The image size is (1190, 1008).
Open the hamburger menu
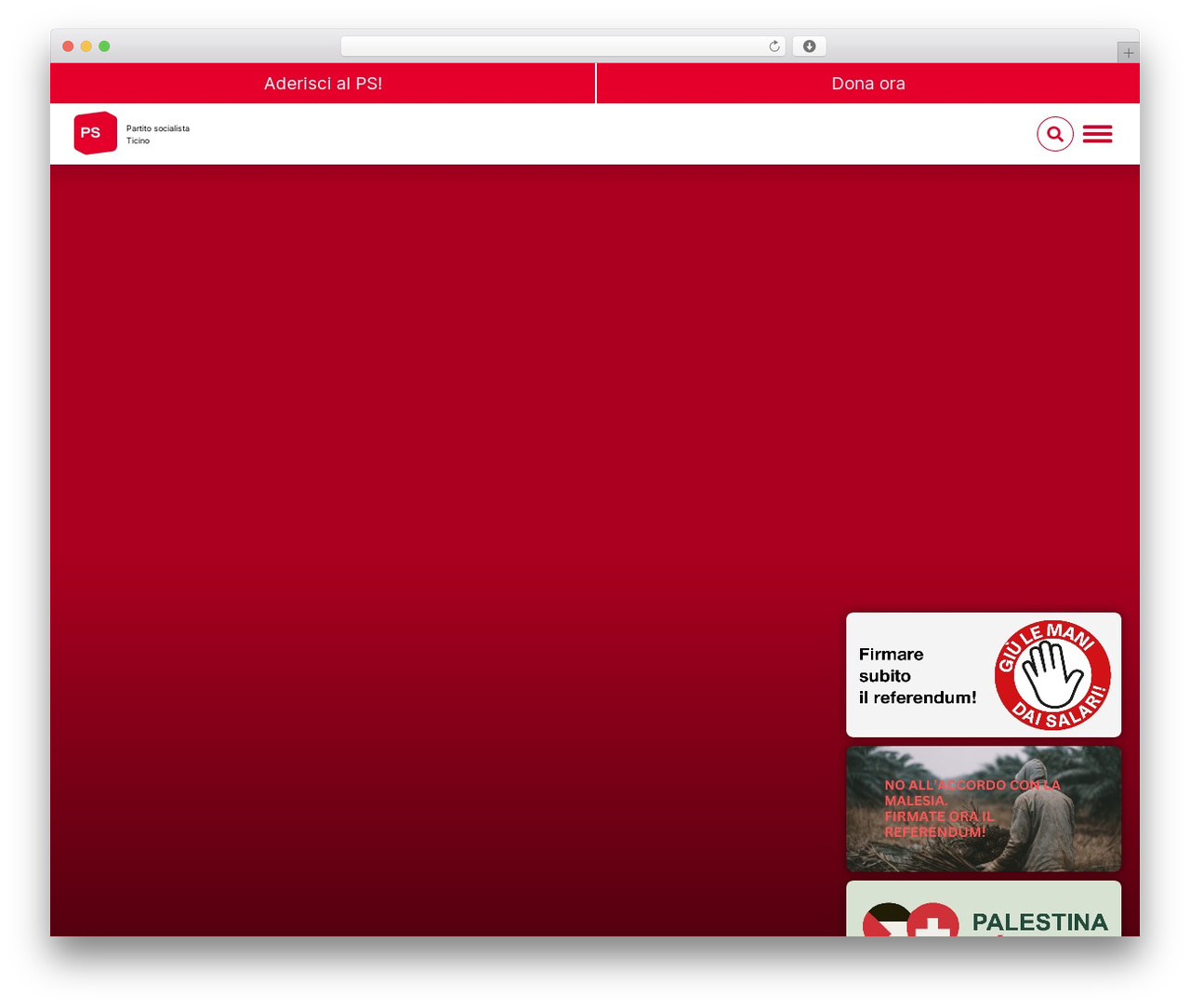pyautogui.click(x=1097, y=134)
